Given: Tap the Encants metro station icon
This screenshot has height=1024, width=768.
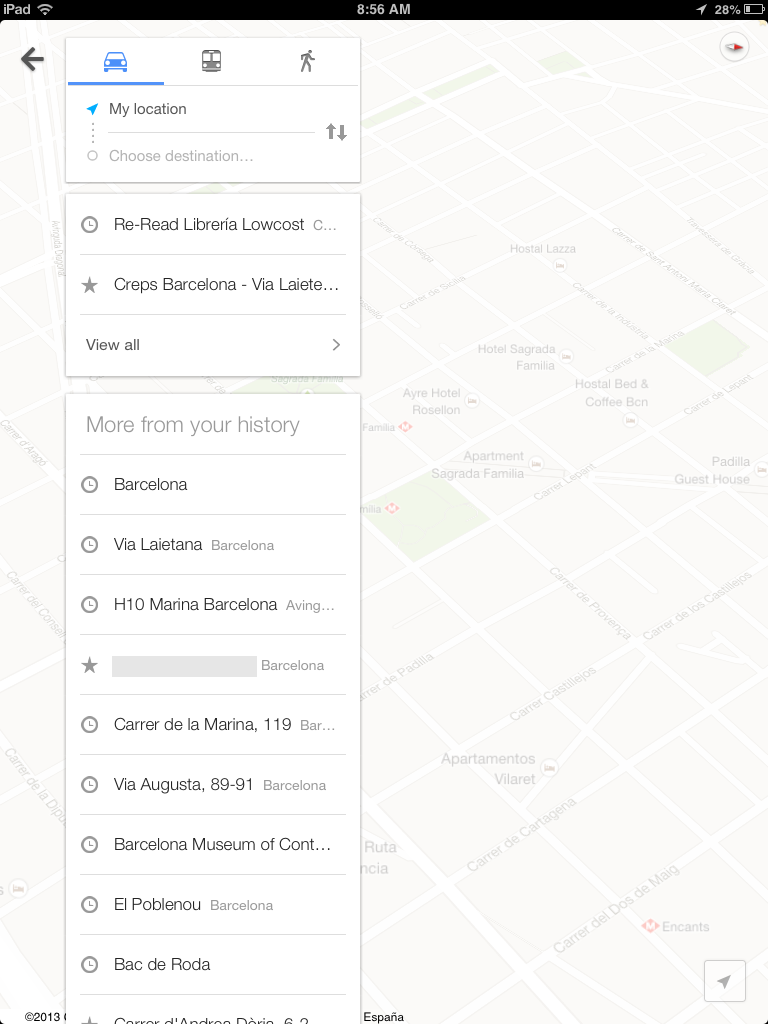Looking at the screenshot, I should (x=650, y=927).
